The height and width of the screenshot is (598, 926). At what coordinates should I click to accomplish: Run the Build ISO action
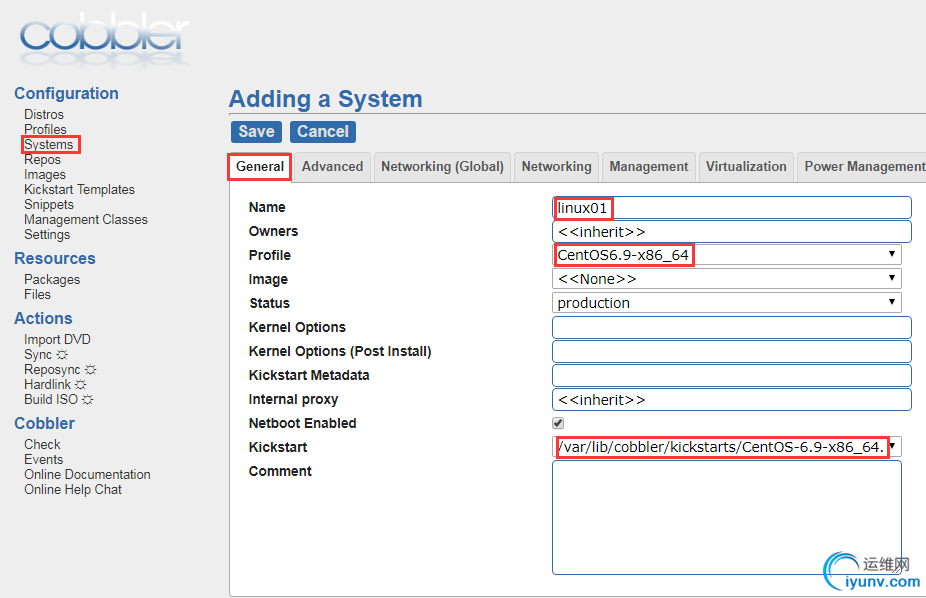[58, 400]
